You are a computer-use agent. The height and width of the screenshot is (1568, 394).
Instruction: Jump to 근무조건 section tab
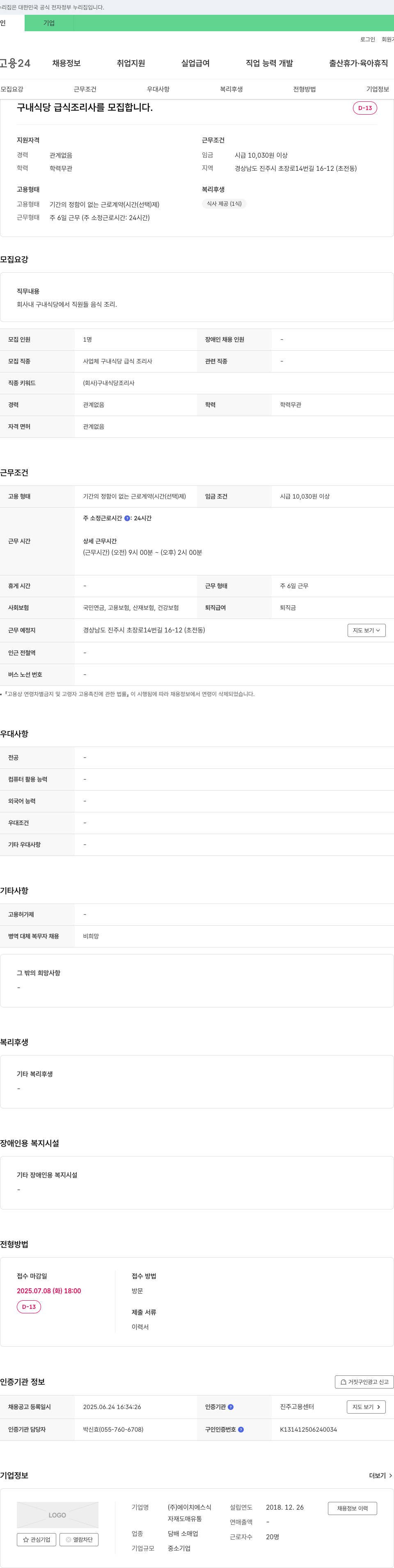coord(85,89)
